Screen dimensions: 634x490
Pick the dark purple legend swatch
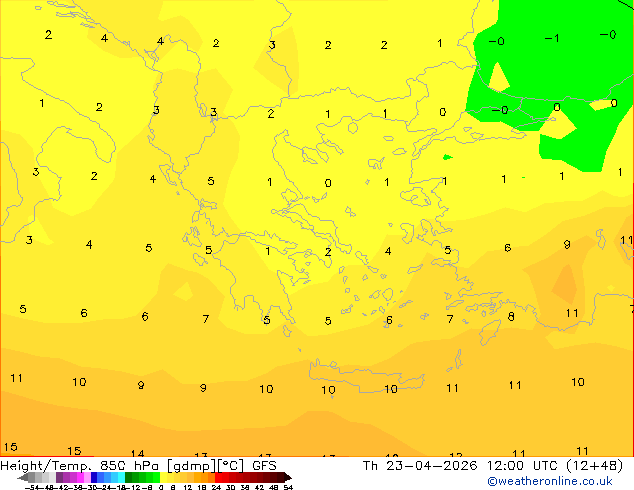pos(59,478)
